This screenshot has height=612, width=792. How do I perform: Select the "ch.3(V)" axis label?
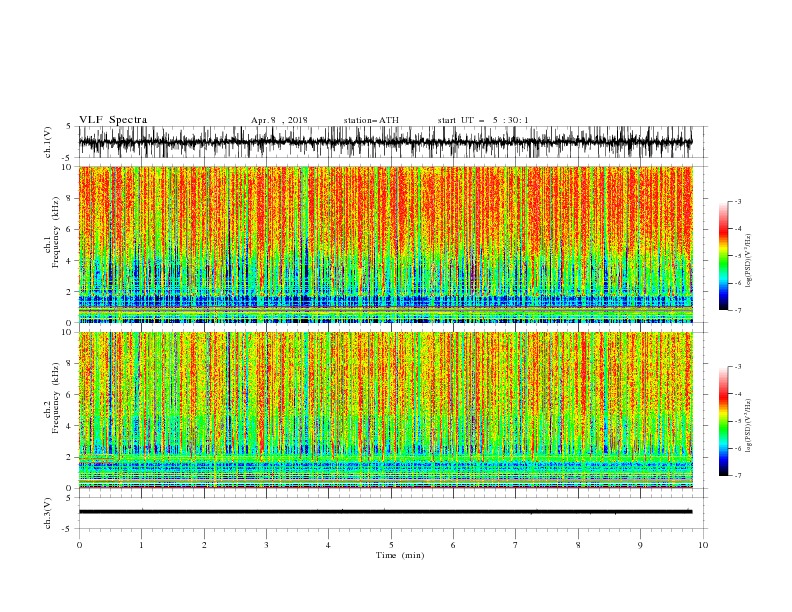point(48,513)
